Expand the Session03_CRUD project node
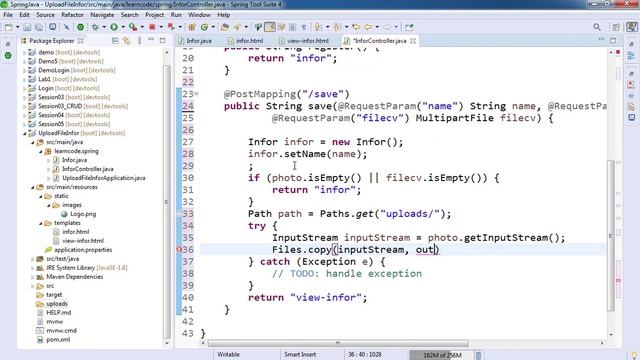 [x=24, y=107]
